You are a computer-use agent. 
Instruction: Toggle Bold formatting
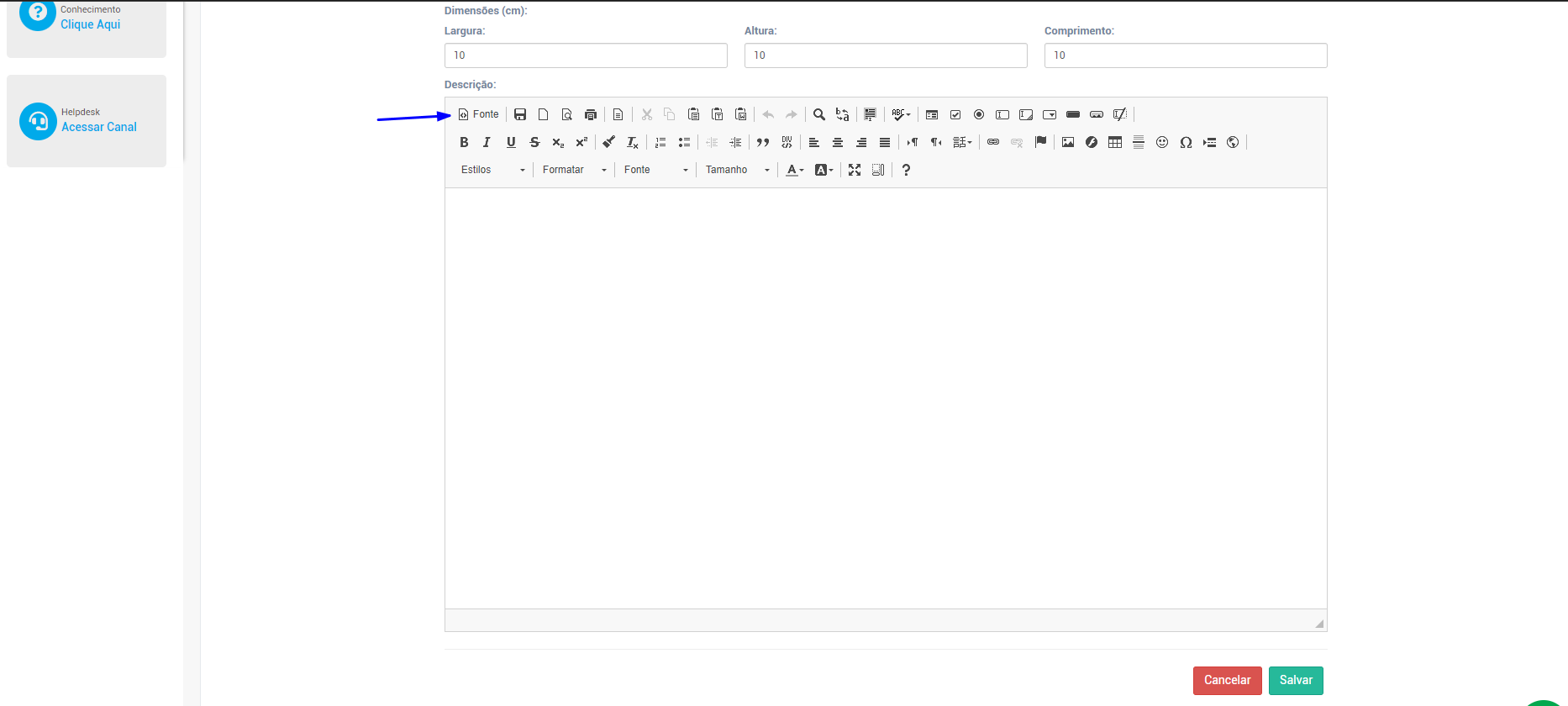click(x=464, y=142)
